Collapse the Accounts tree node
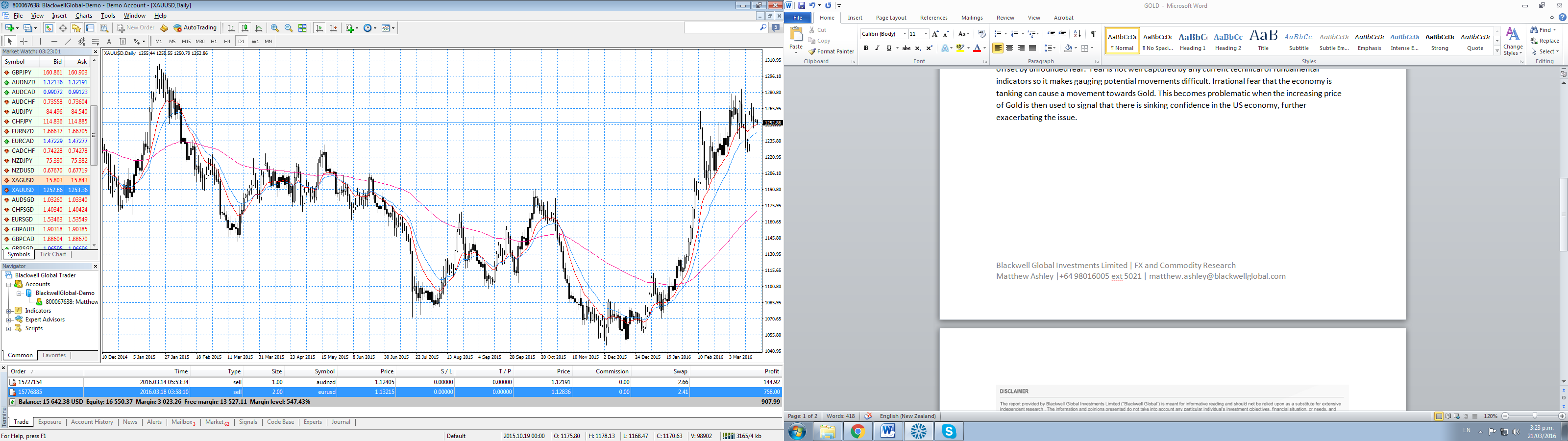 point(9,285)
